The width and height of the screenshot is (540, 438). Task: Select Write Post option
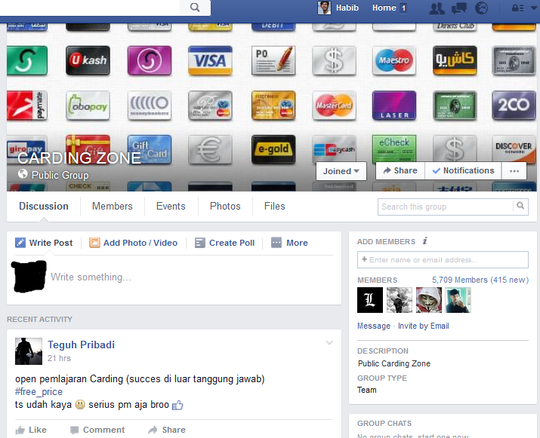[44, 243]
